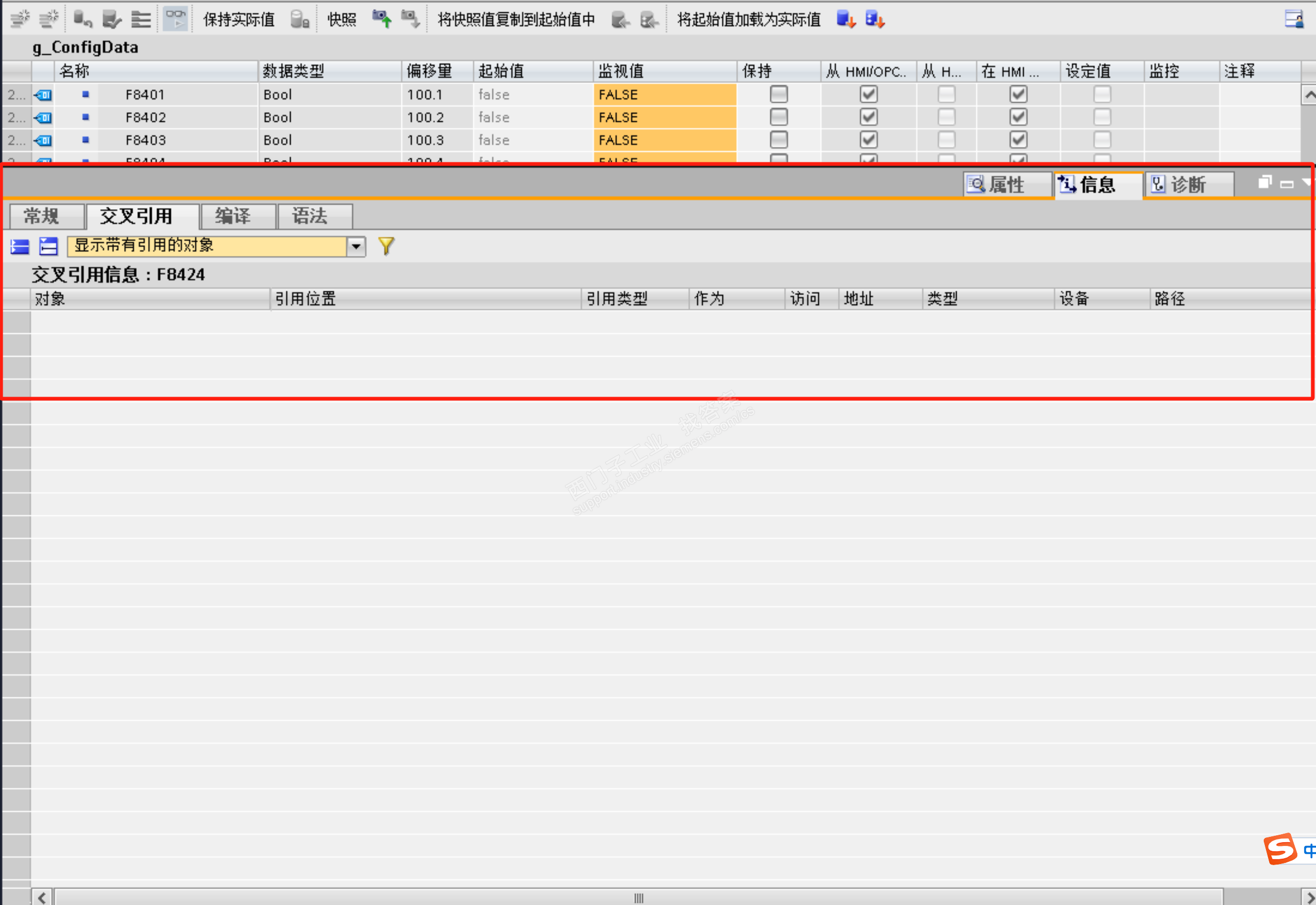Uncheck the 从 HMI/OPC checkbox for F8402

click(x=868, y=117)
